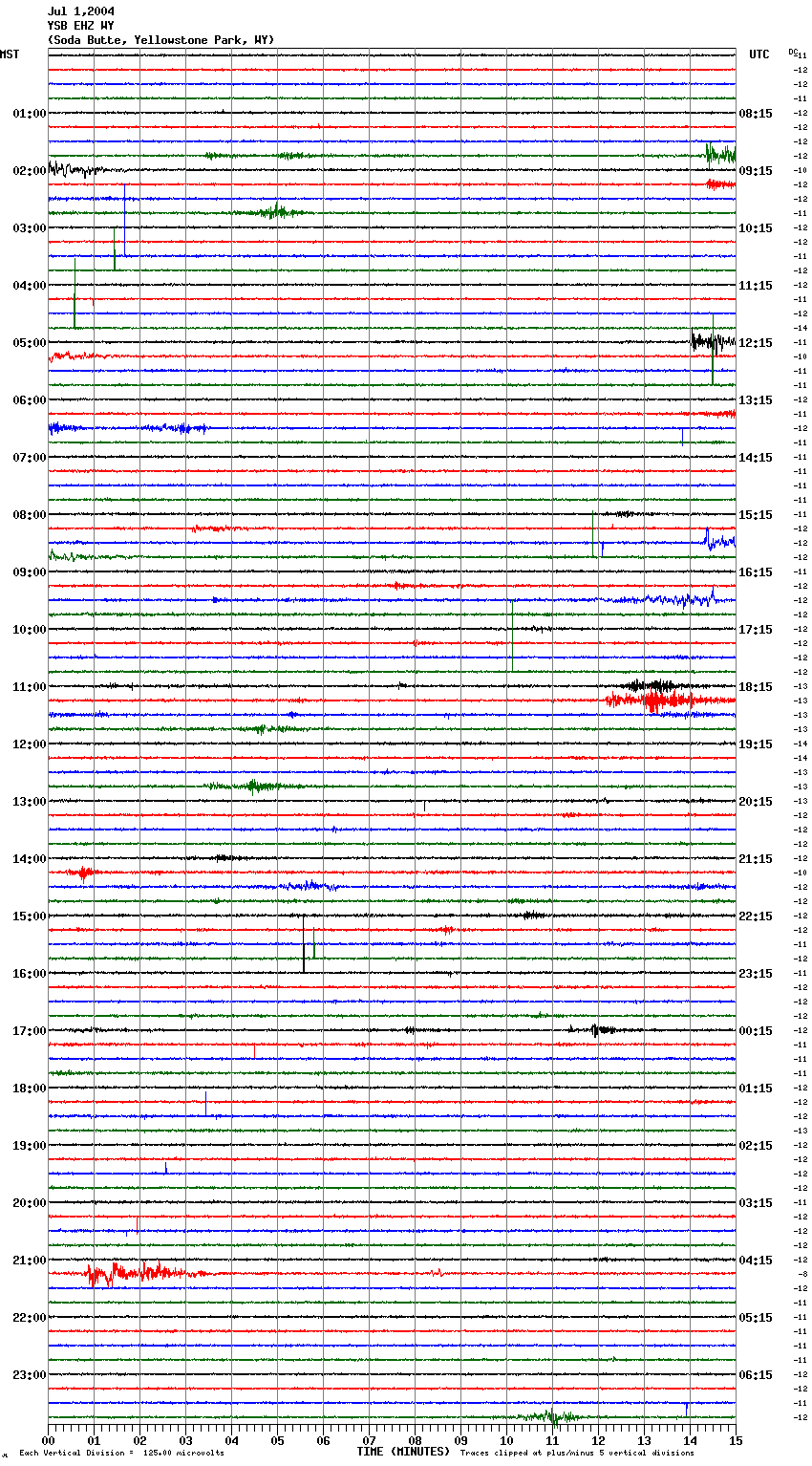Screen dimensions: 812x1466
Task: Select the 01:15 UTC time label
Action: click(x=756, y=1089)
